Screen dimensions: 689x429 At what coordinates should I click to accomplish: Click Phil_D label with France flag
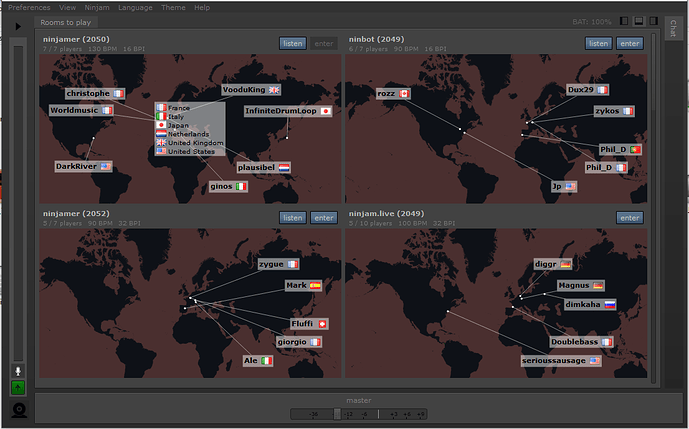point(606,168)
